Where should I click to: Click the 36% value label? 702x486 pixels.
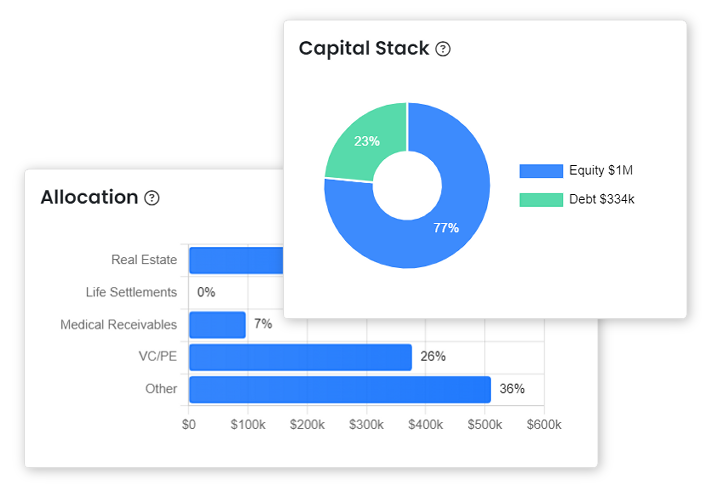point(512,389)
